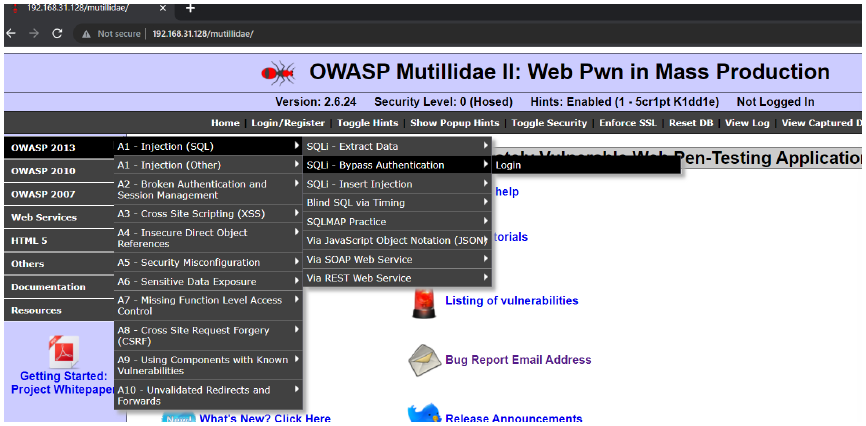The image size is (866, 426).
Task: Click the address bar URL
Action: 203,34
